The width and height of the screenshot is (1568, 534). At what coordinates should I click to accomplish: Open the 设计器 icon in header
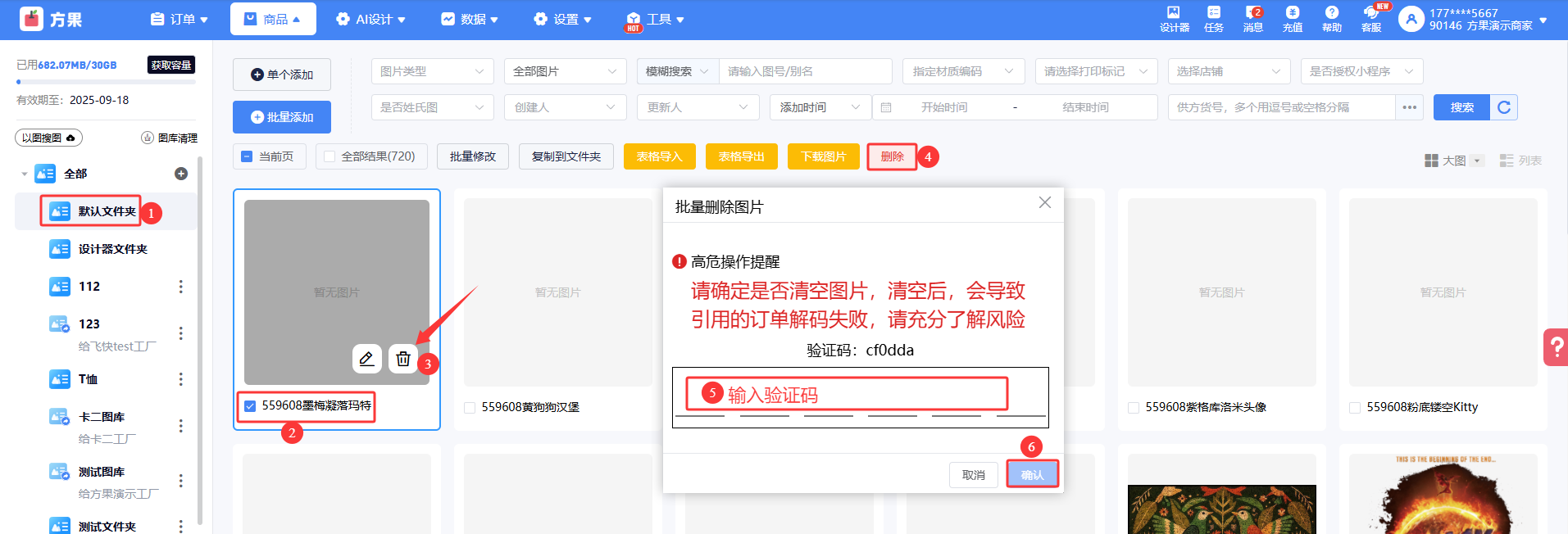(x=1174, y=19)
